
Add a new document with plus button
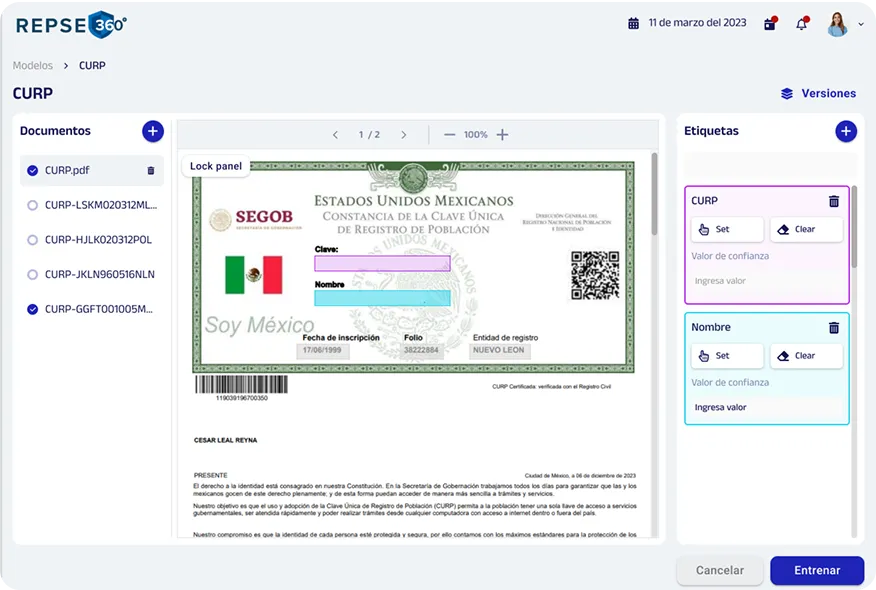[153, 131]
